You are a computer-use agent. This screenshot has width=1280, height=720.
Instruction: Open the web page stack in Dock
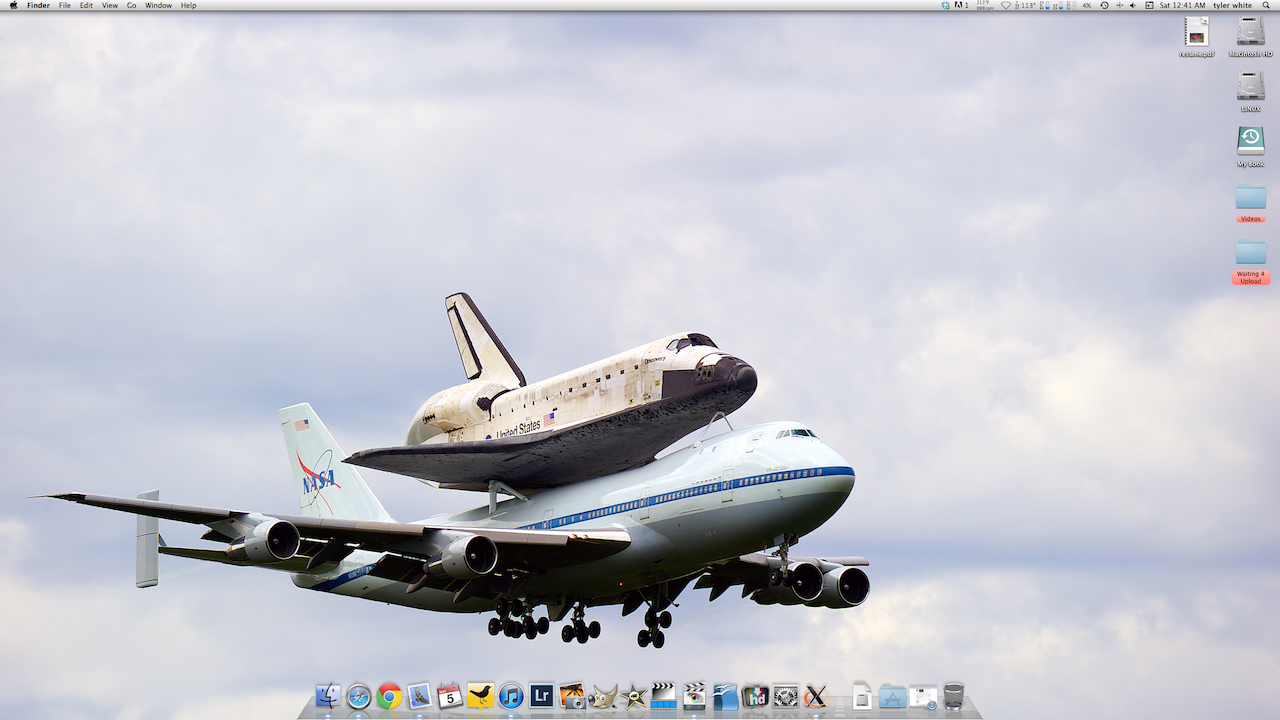click(x=923, y=696)
